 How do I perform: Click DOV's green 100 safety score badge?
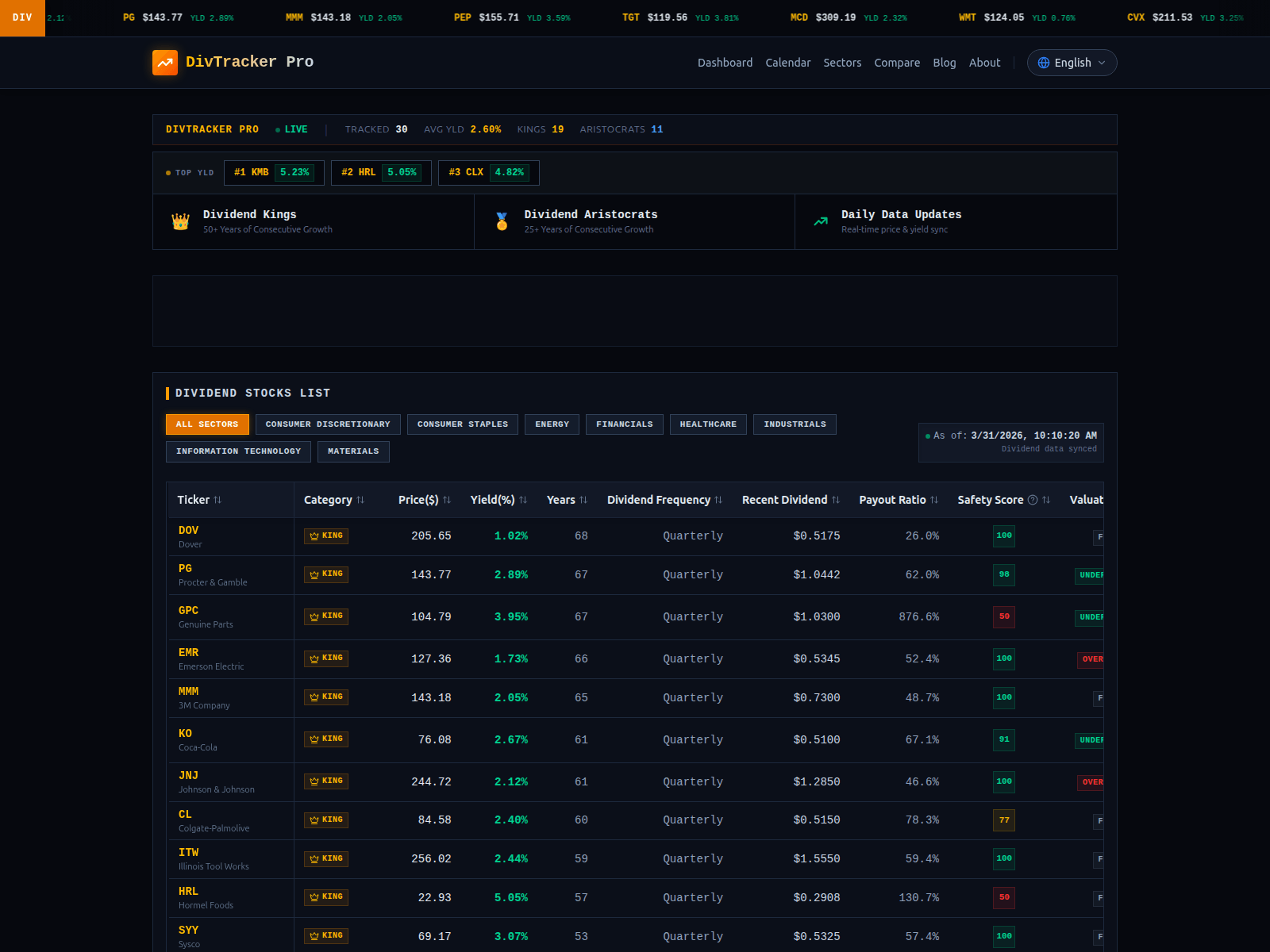pyautogui.click(x=1003, y=535)
